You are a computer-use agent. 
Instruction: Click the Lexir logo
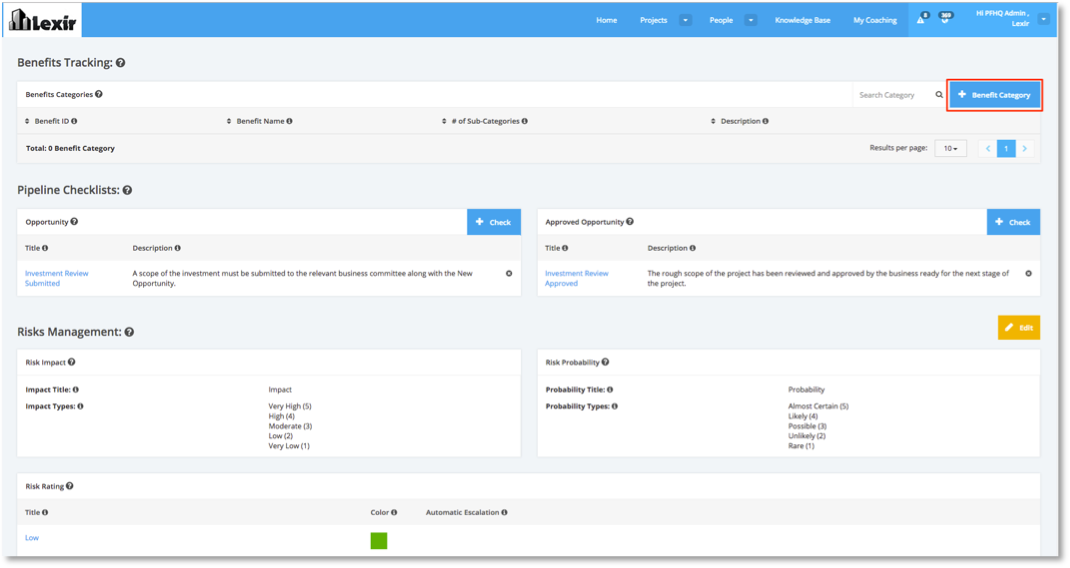coord(42,20)
